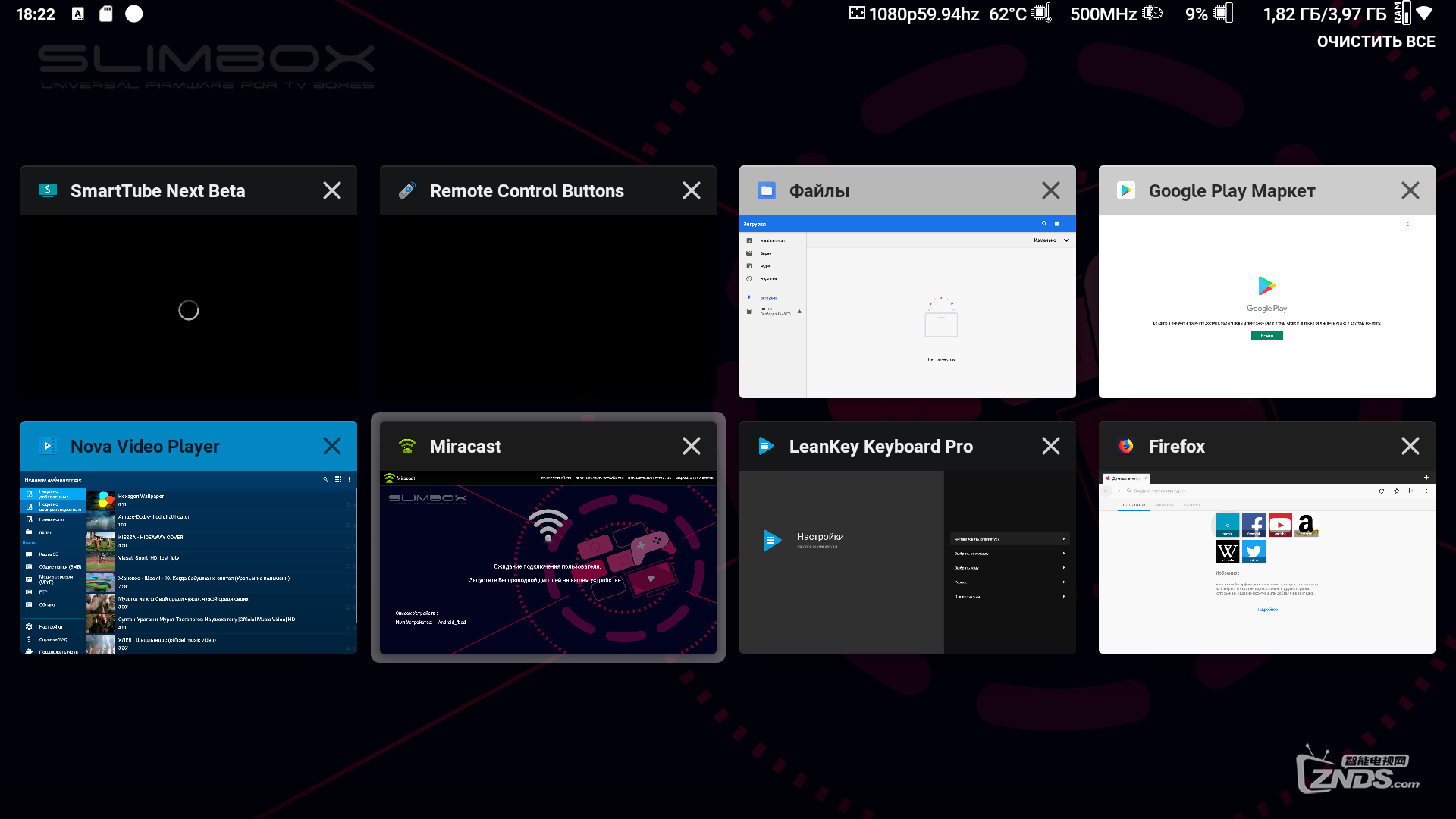Click the Miracast wifi icon in title
1456x819 pixels.
pos(407,446)
